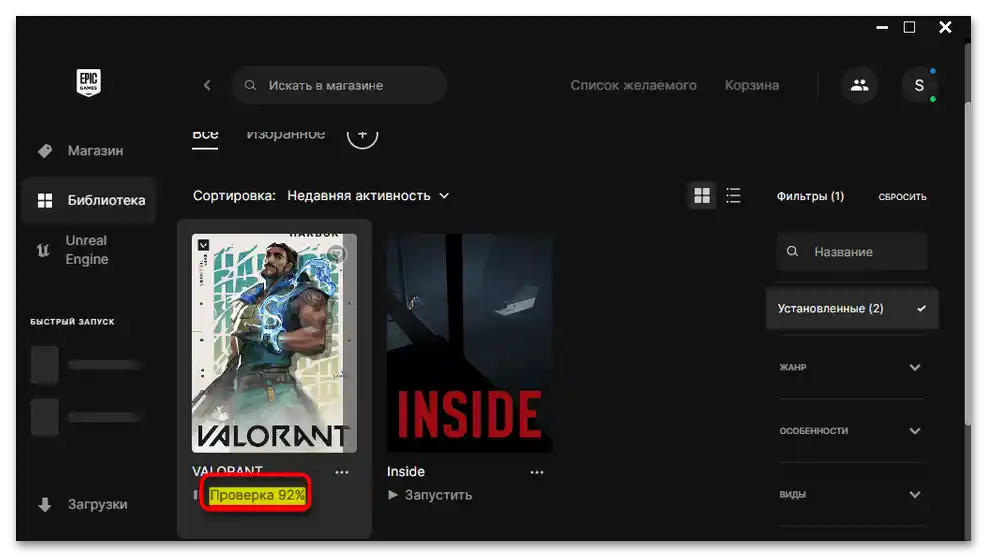Viewport: 987px width, 557px height.
Task: Click the library grid icon
Action: pyautogui.click(x=45, y=200)
